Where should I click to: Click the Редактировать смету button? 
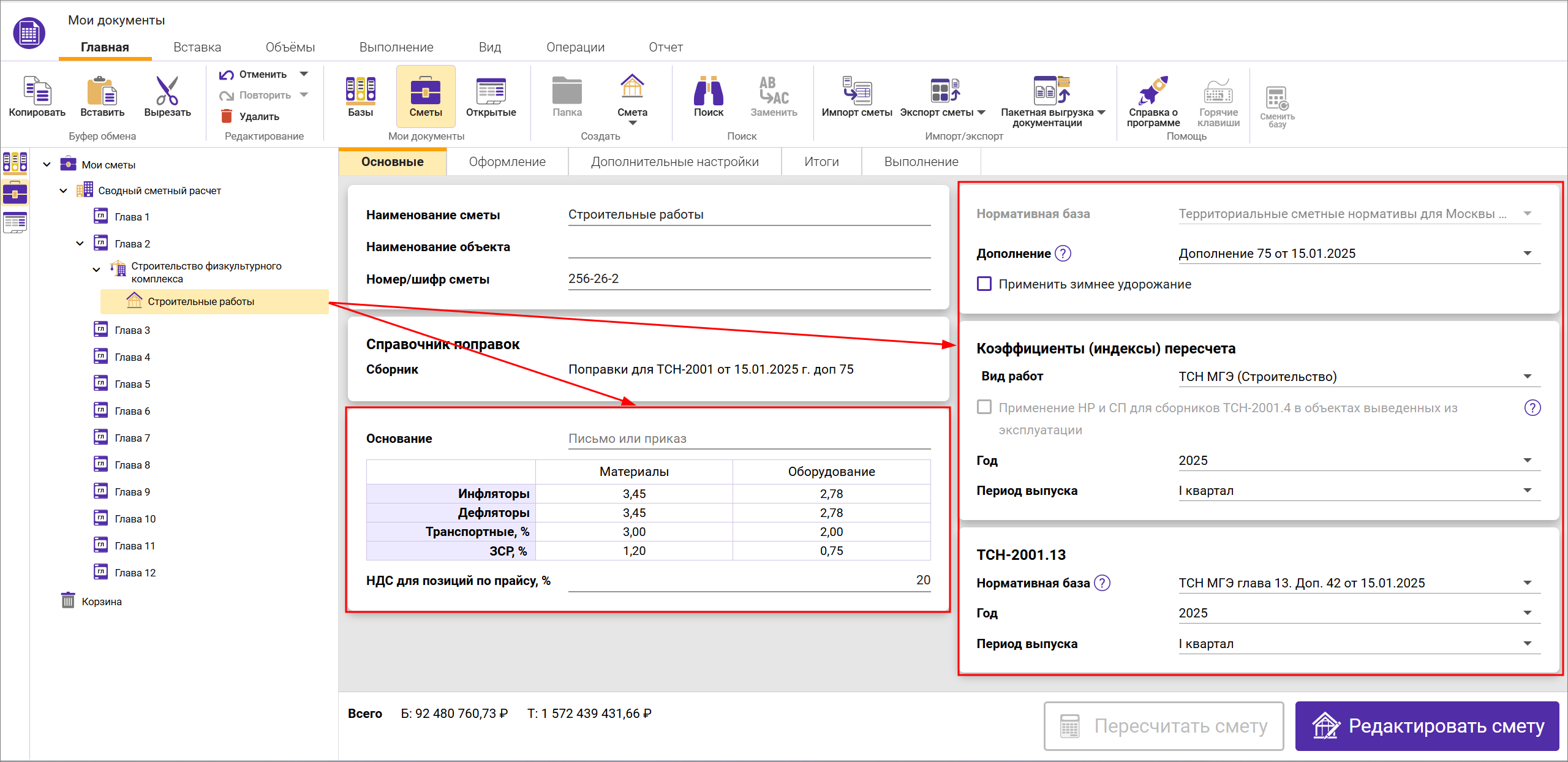pos(1427,726)
